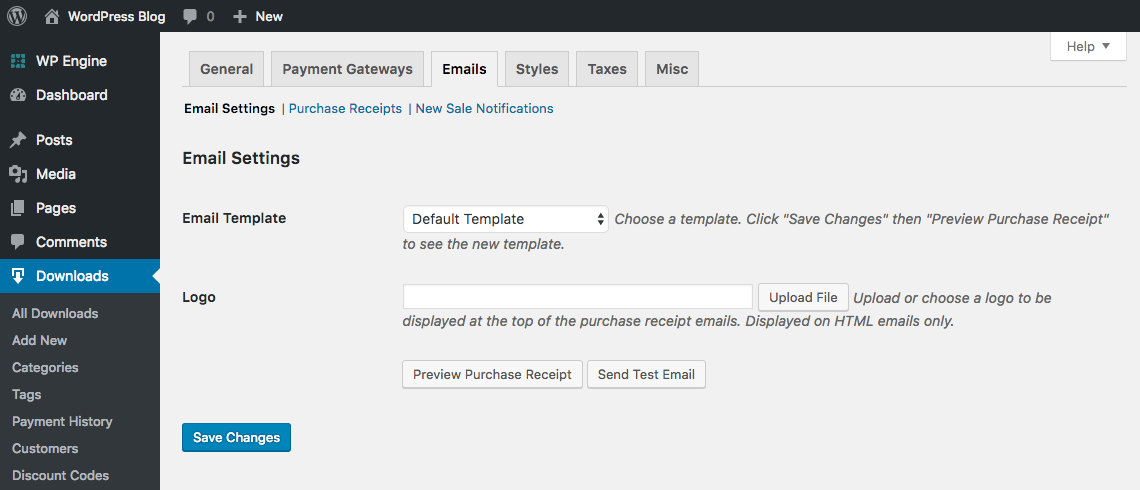Go to the Misc tab
1140x490 pixels.
click(672, 69)
